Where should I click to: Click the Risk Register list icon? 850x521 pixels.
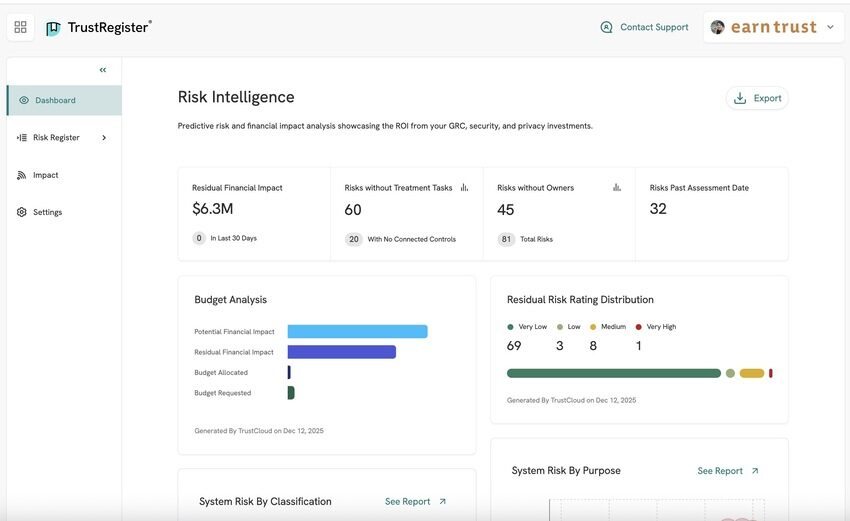(x=22, y=138)
